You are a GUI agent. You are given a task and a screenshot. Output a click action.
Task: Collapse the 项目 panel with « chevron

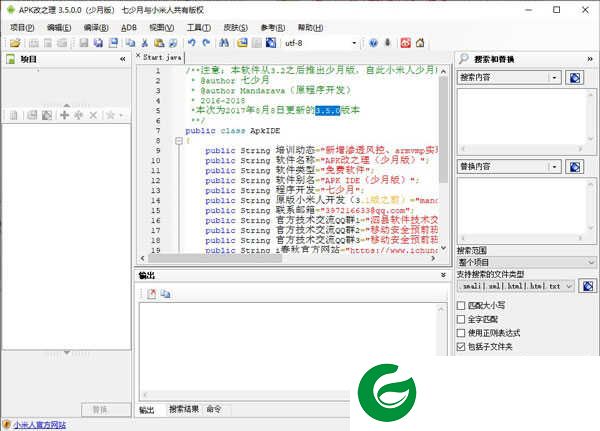(122, 59)
